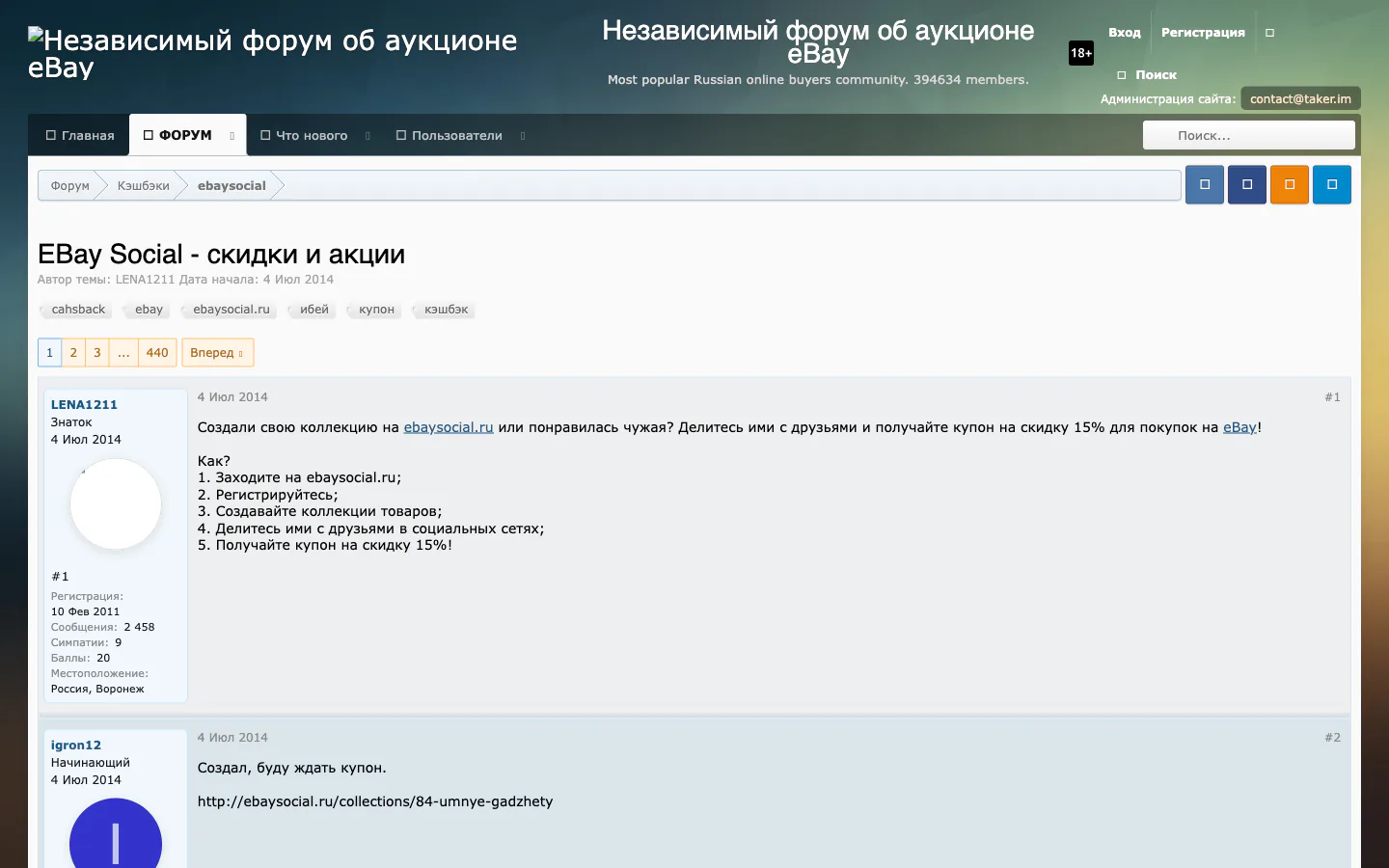The height and width of the screenshot is (868, 1389).
Task: Click the Регистрация link
Action: 1203,33
